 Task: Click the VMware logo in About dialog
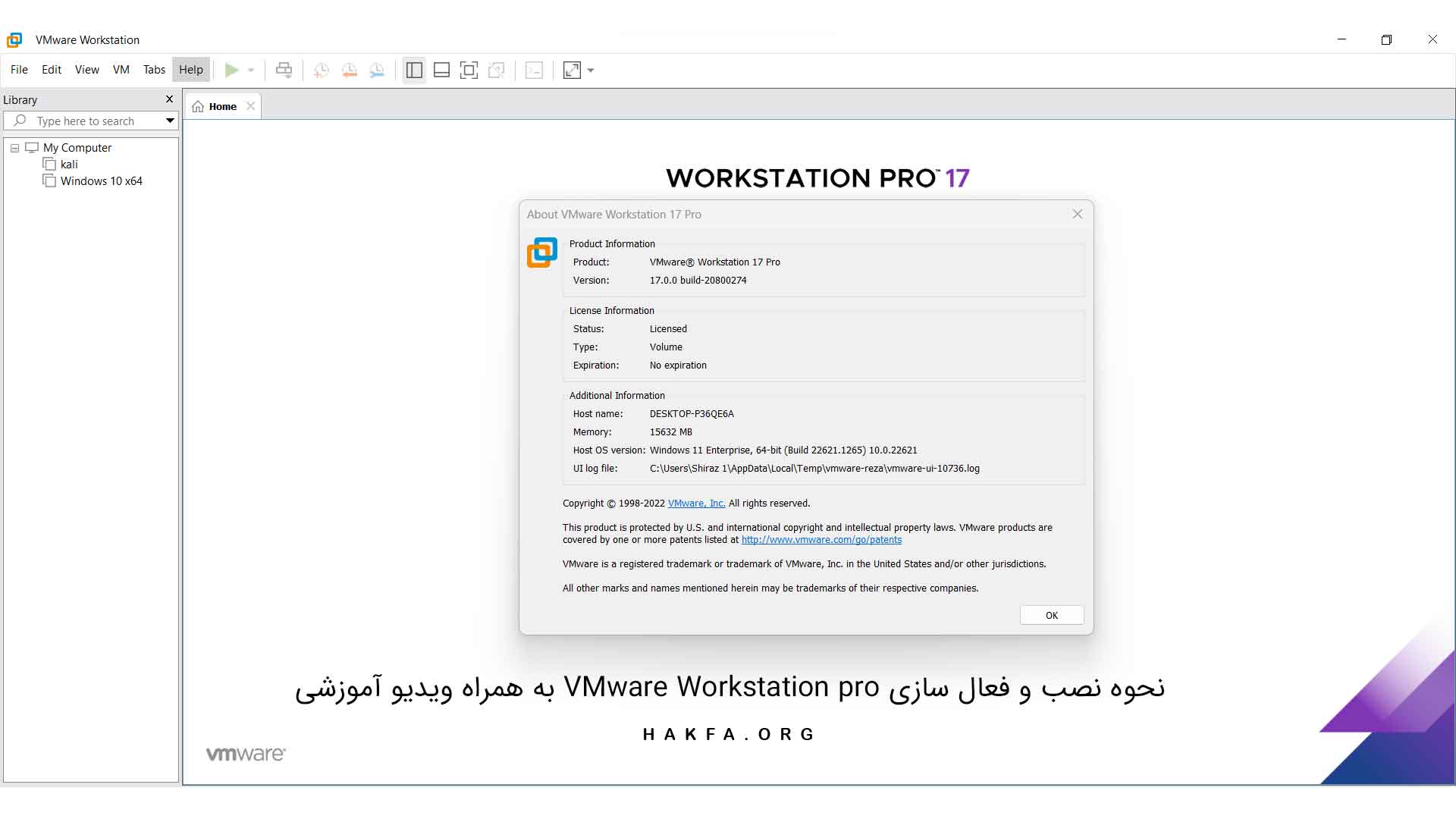542,253
